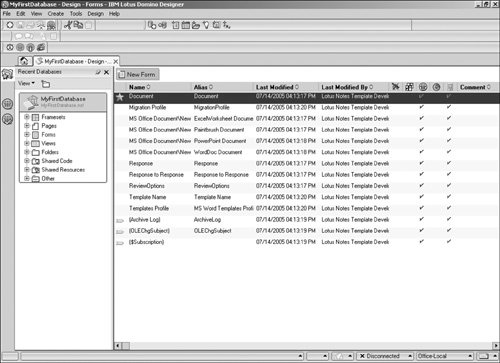500x363 pixels.
Task: Click the light bulb toolbar icon
Action: pos(206,25)
